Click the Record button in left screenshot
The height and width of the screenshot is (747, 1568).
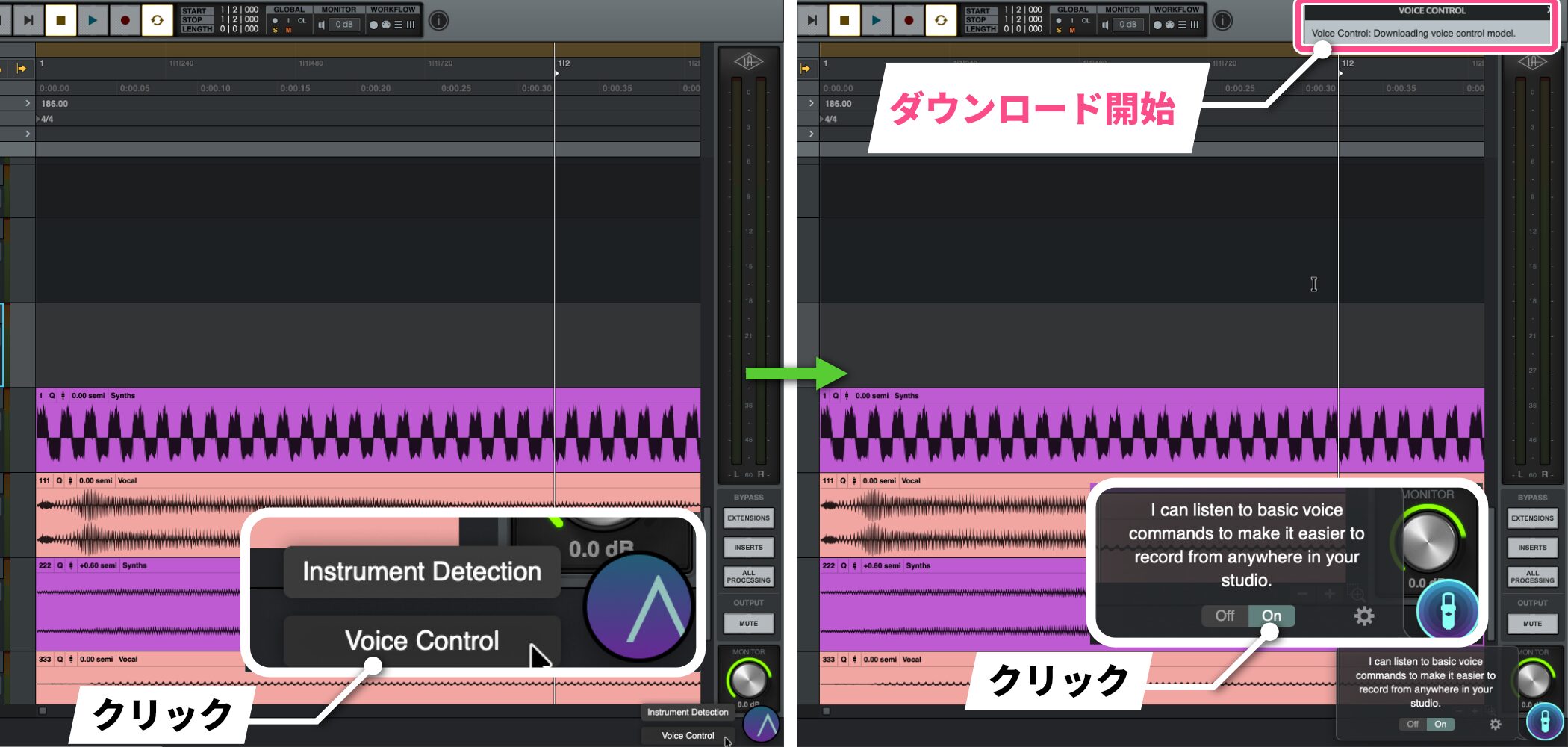[x=125, y=20]
